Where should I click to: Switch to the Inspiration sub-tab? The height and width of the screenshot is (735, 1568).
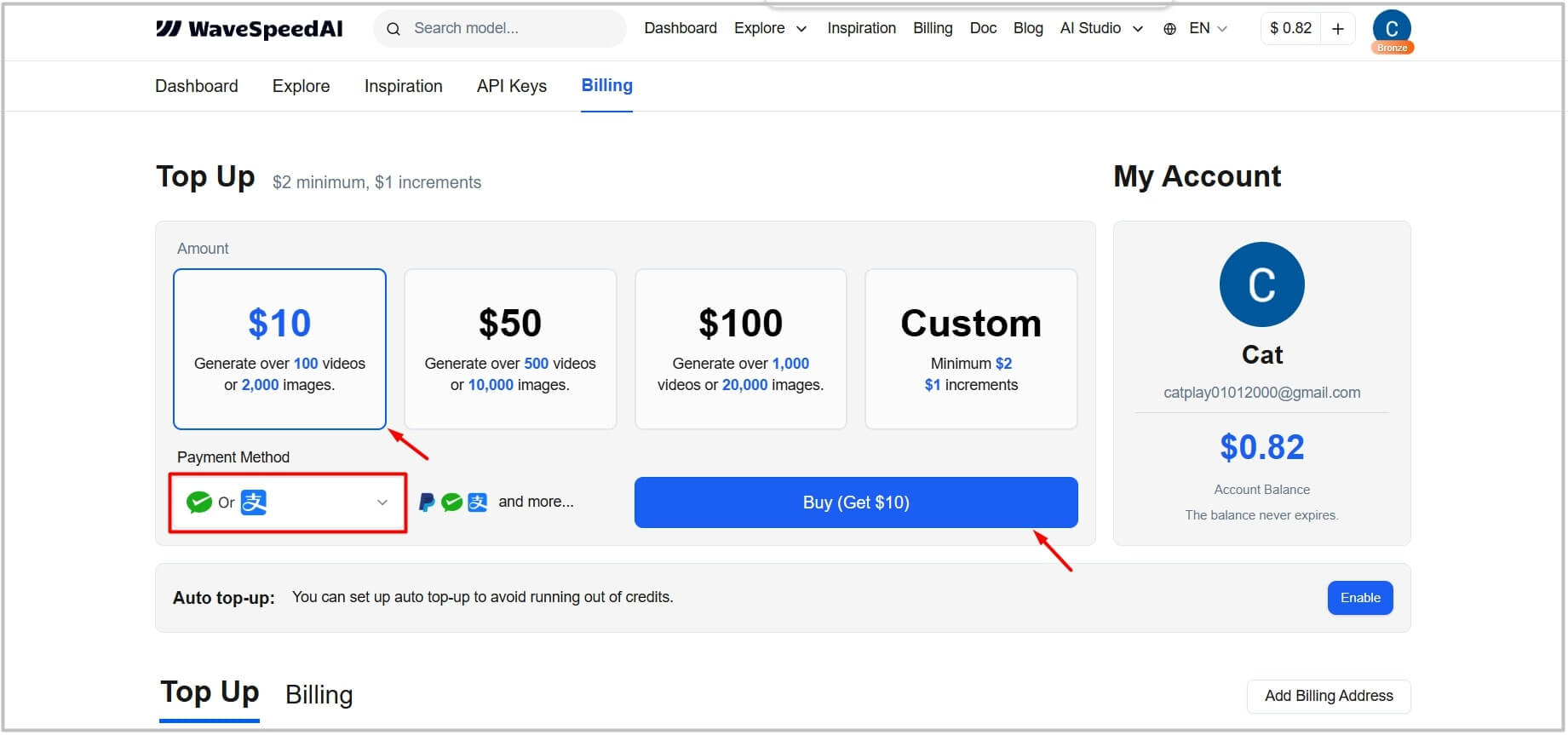404,86
